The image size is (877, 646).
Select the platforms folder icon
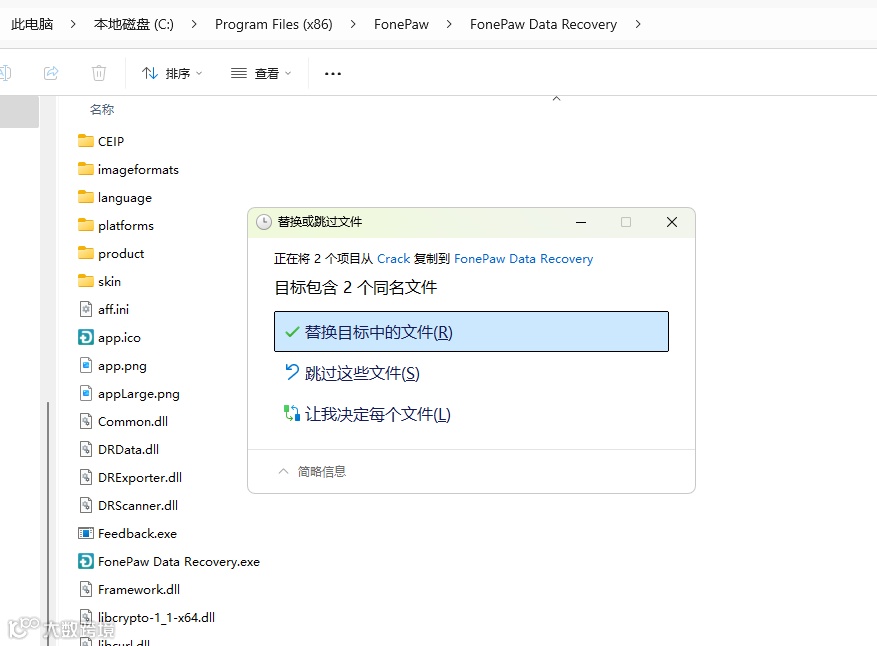86,225
